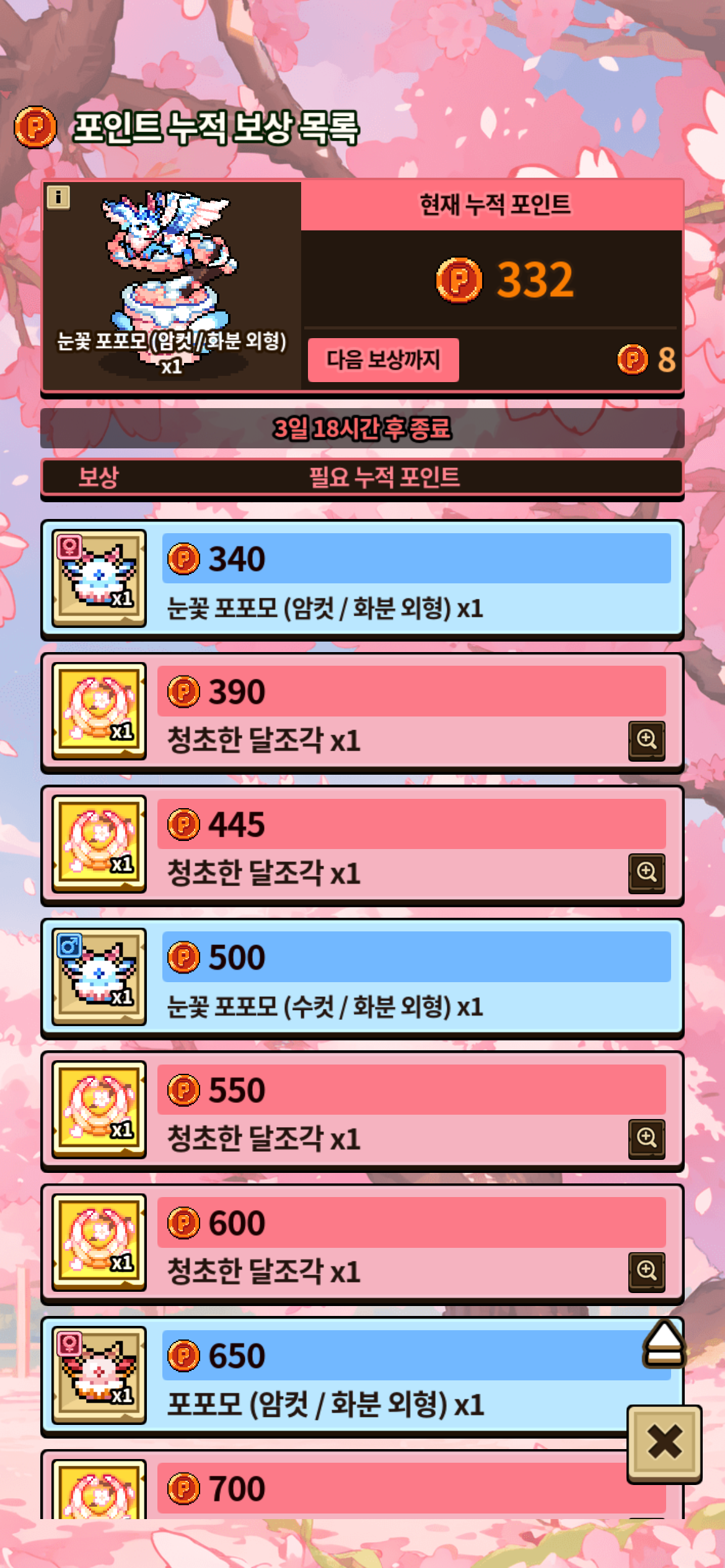725x1568 pixels.
Task: Tap the 390-point 달조각 item icon
Action: (x=99, y=711)
